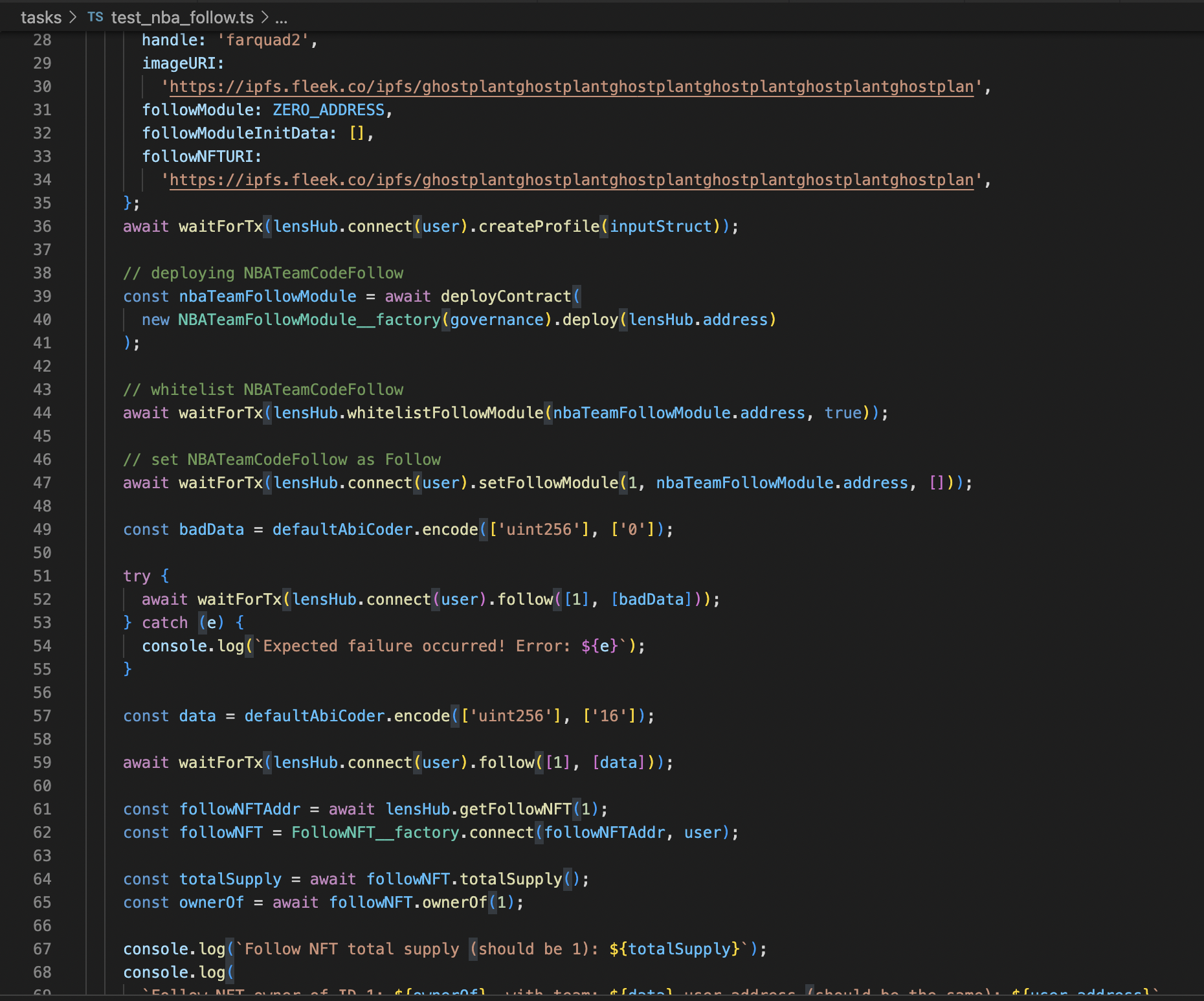The width and height of the screenshot is (1204, 1001).
Task: Click the '// deploying NBATeamCodeFollow' comment
Action: [263, 273]
